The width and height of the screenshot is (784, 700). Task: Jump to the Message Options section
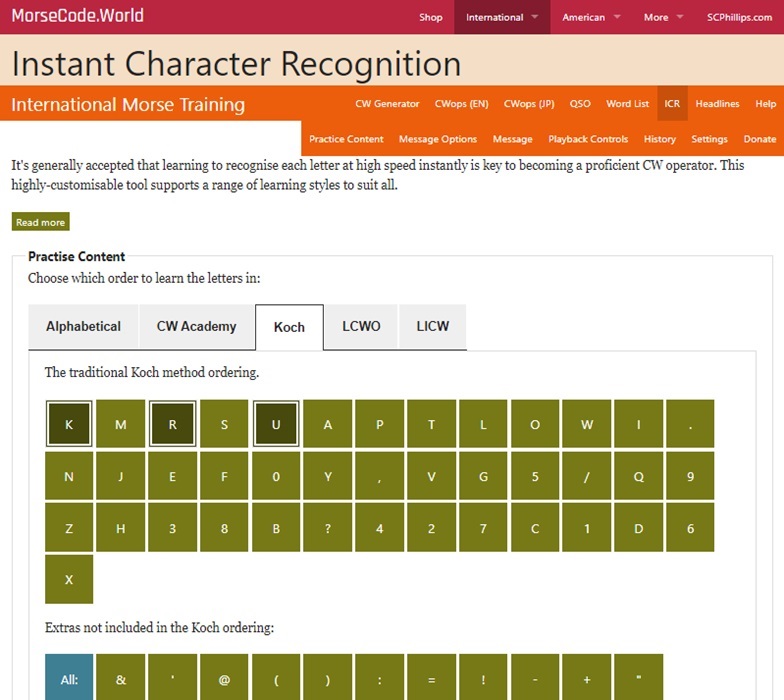pos(438,139)
